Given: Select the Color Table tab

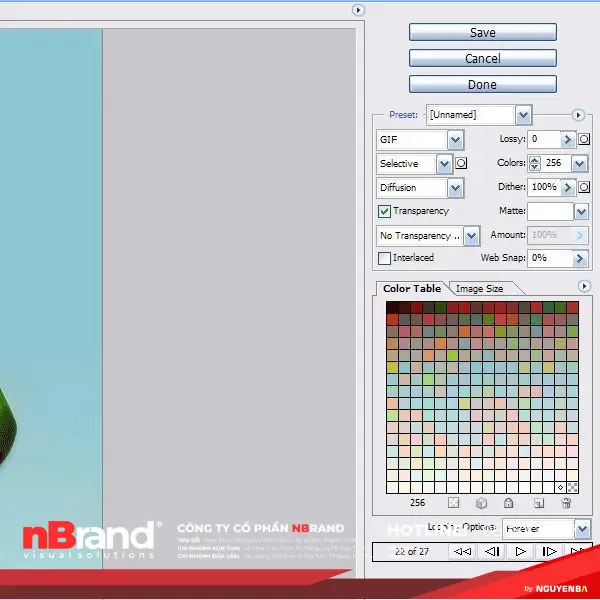Looking at the screenshot, I should [x=412, y=288].
